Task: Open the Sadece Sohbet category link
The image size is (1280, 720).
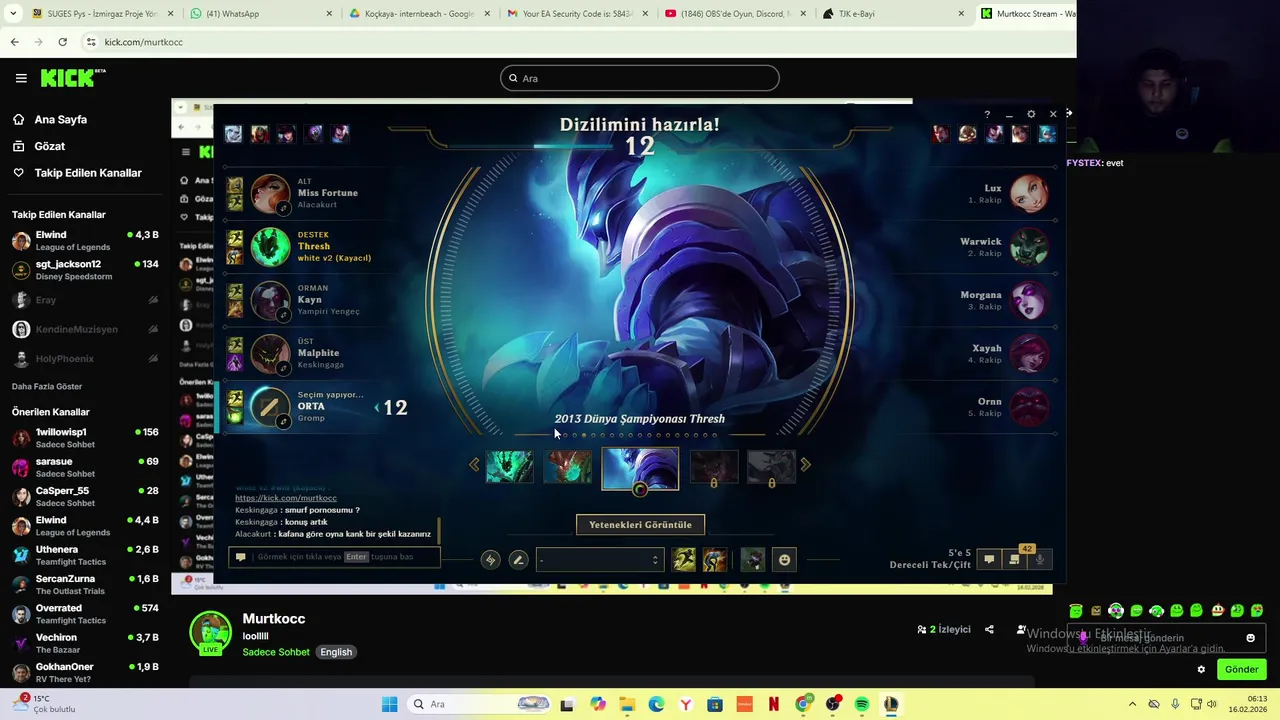Action: (x=276, y=652)
